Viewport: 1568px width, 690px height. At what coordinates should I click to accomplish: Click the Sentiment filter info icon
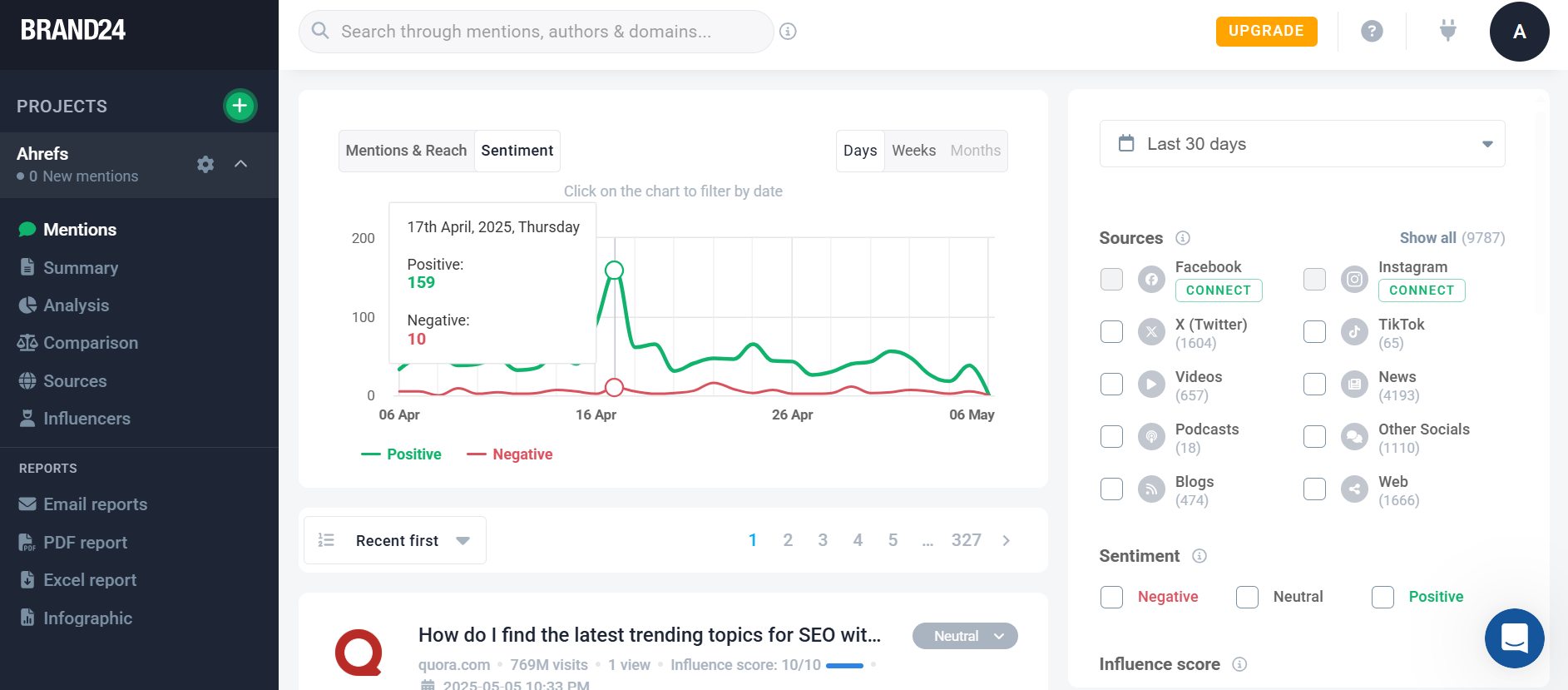(x=1199, y=556)
